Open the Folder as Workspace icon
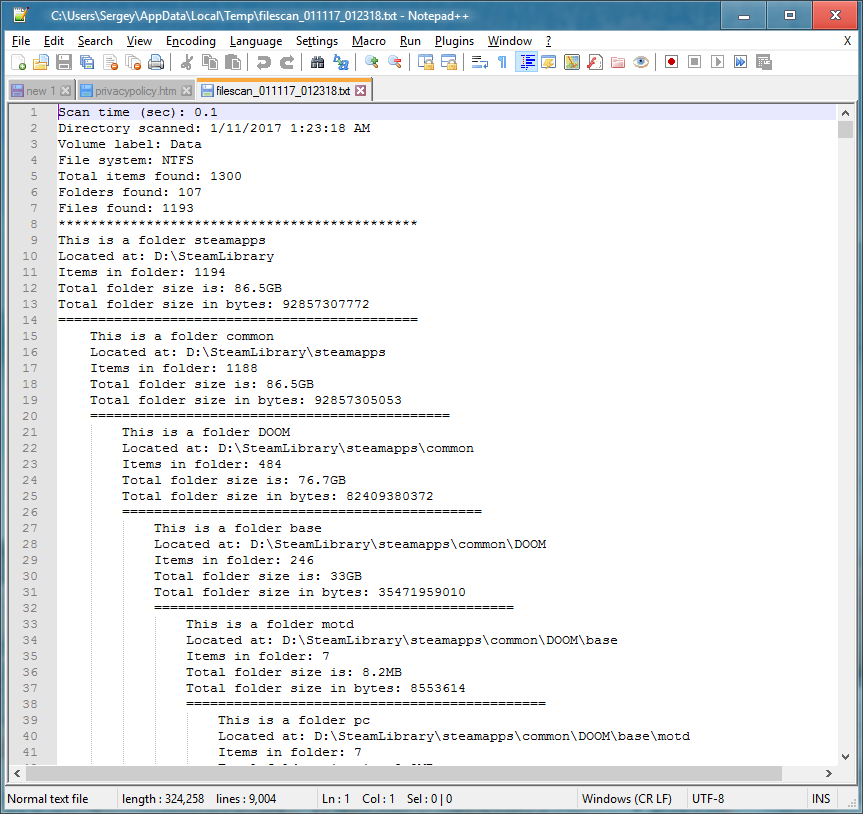The height and width of the screenshot is (814, 863). tap(618, 62)
